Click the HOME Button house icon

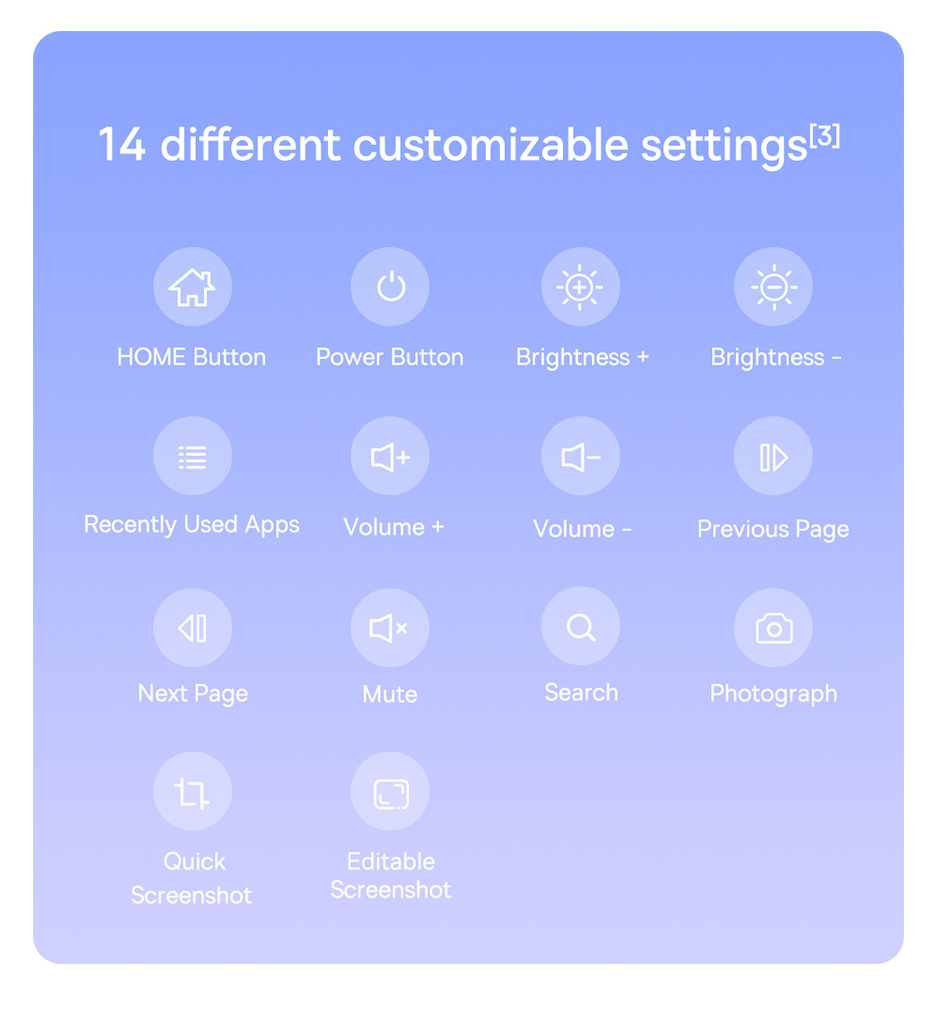click(x=192, y=286)
